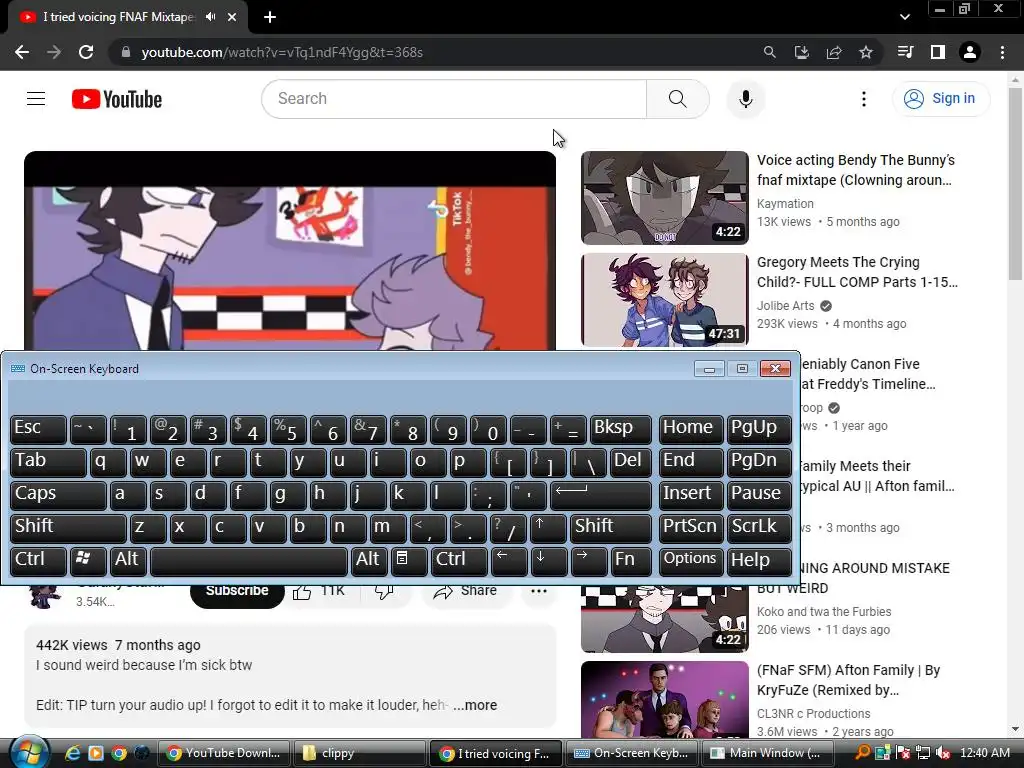Toggle left Alt key on On-Screen Keyboard

127,561
